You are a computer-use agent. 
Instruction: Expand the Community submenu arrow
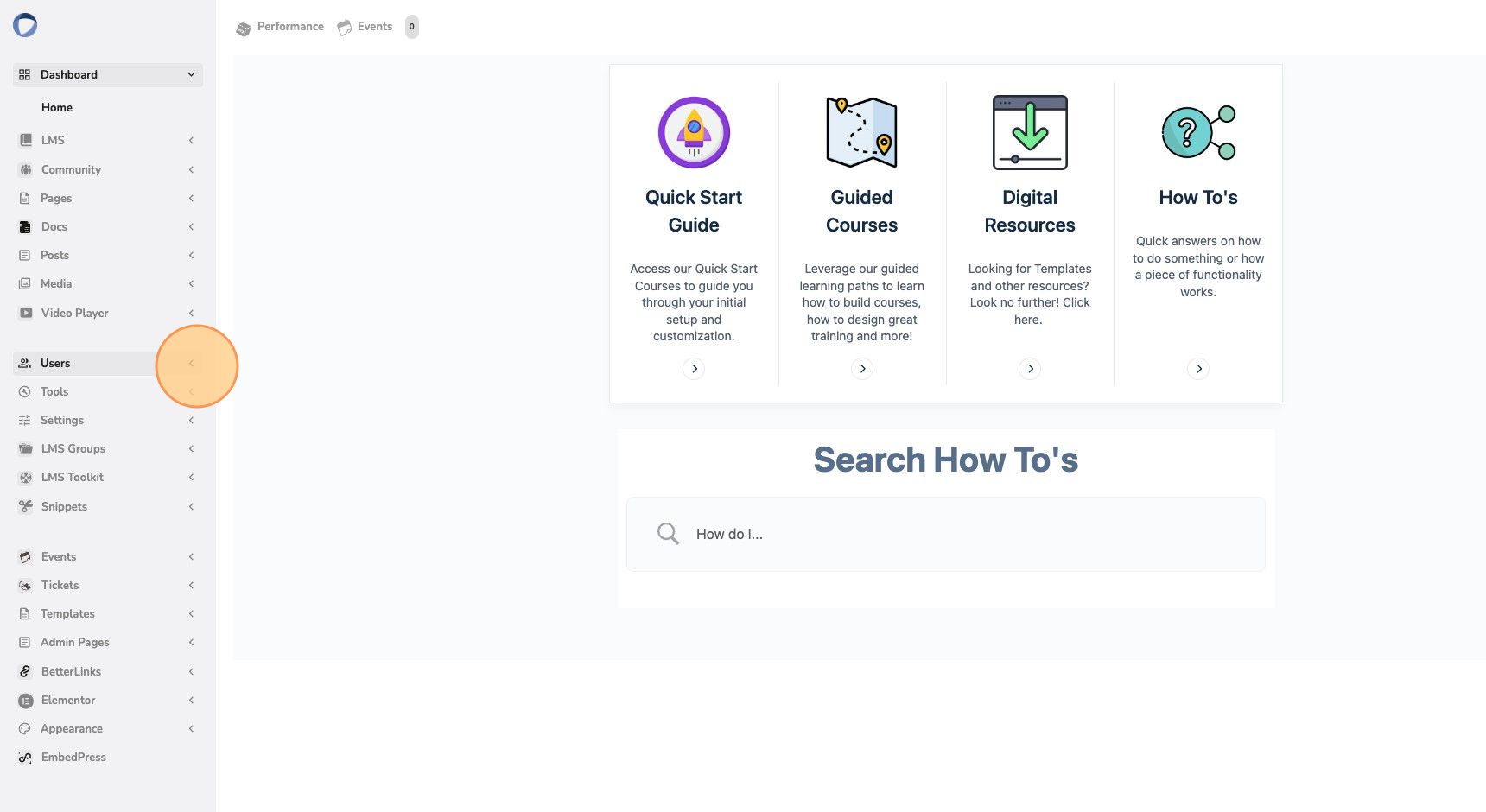tap(191, 169)
